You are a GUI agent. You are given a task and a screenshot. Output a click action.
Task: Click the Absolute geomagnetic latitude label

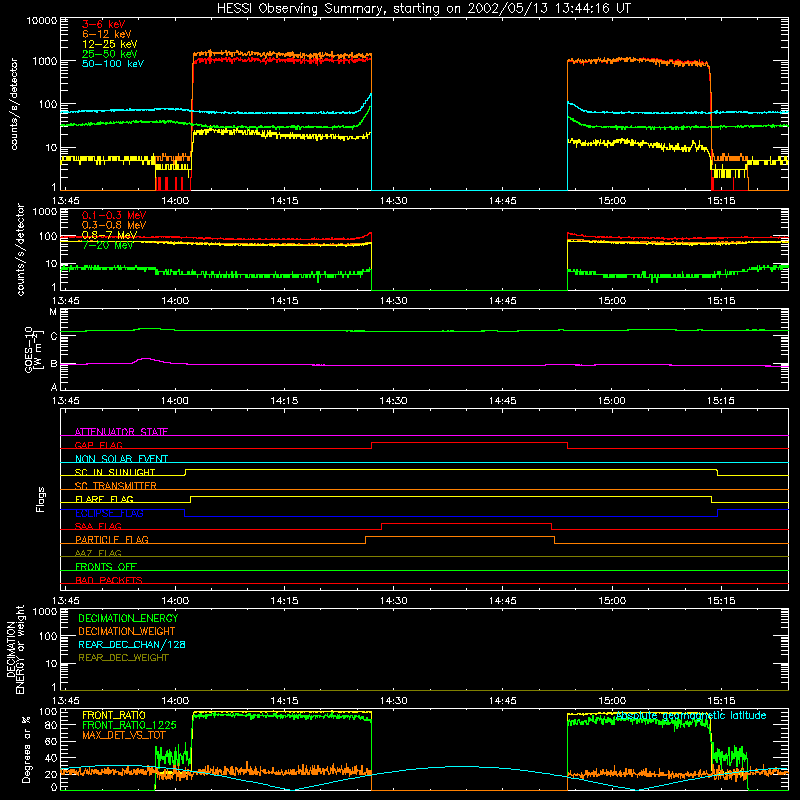(691, 715)
